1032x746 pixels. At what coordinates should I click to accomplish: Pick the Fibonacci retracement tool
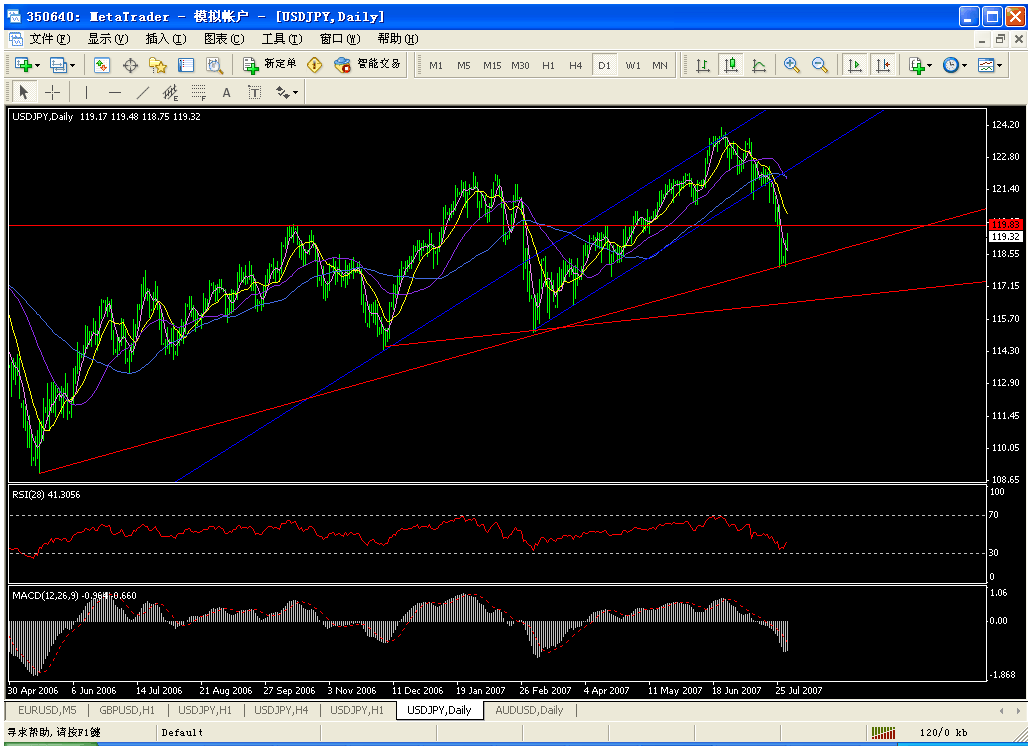coord(199,92)
